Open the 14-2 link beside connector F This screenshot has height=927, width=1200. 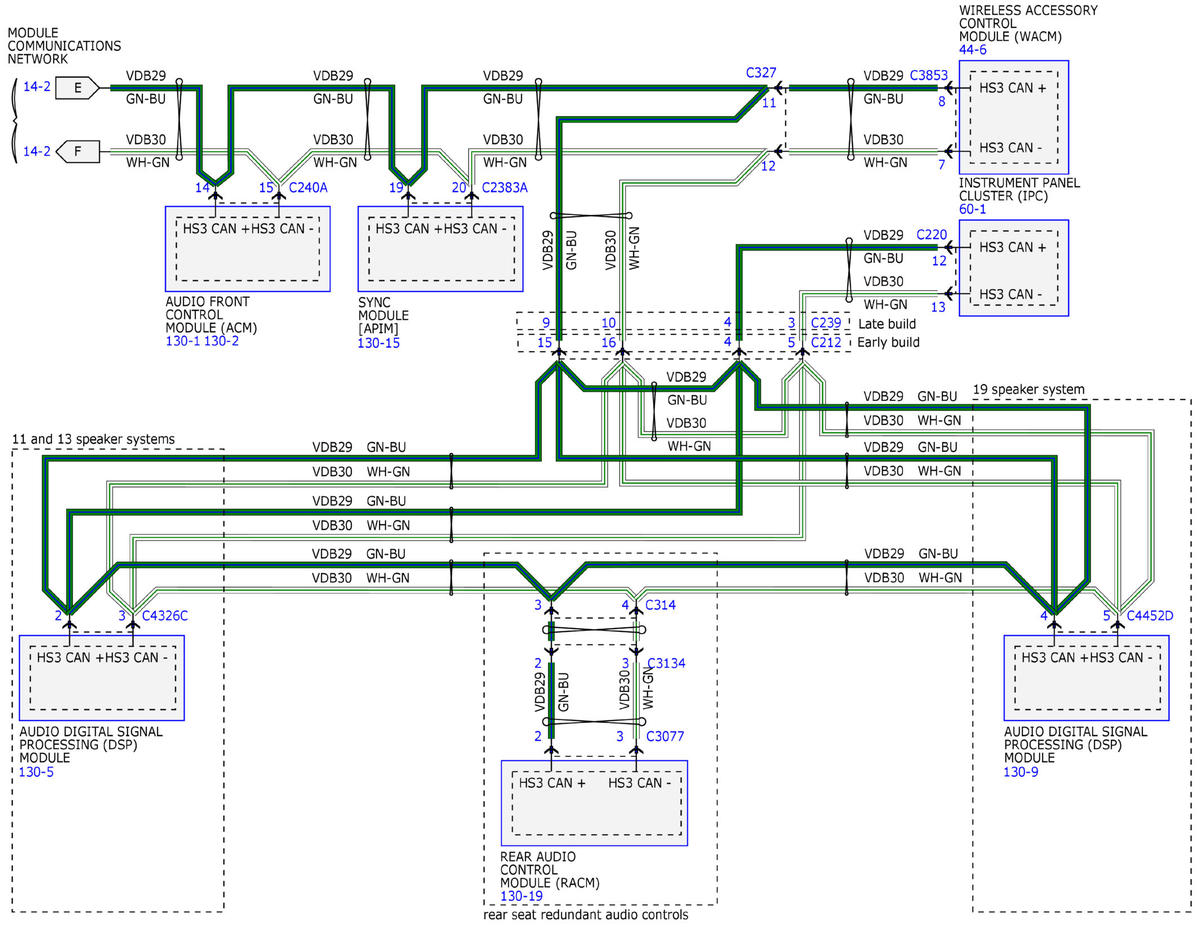(x=37, y=152)
